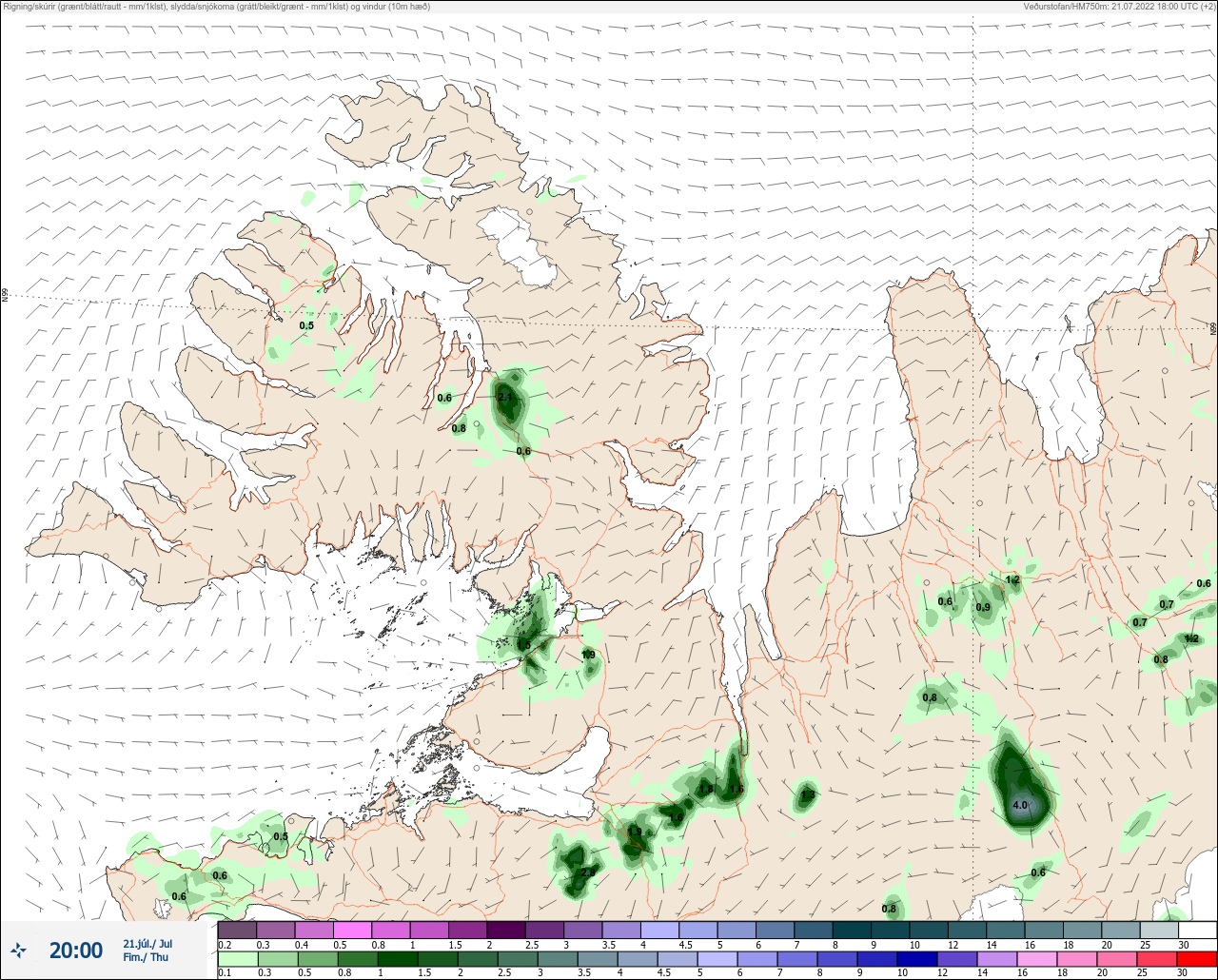This screenshot has width=1218, height=980.
Task: Select the darkest green 1 swatch in lower legend
Action: [x=398, y=959]
